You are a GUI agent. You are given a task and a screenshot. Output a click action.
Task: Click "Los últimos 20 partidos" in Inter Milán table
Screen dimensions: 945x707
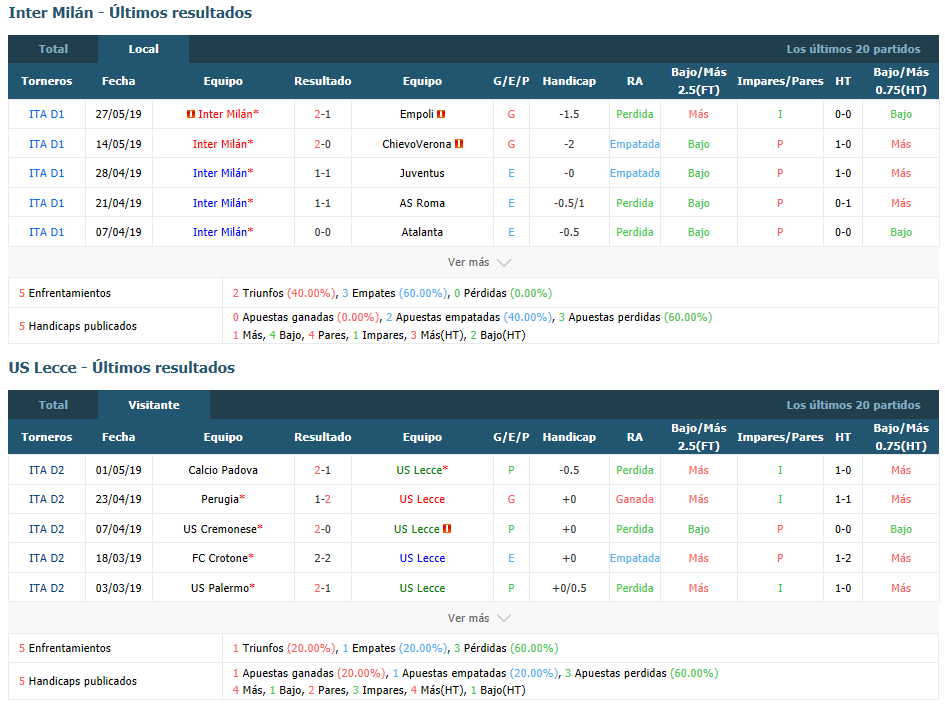853,49
